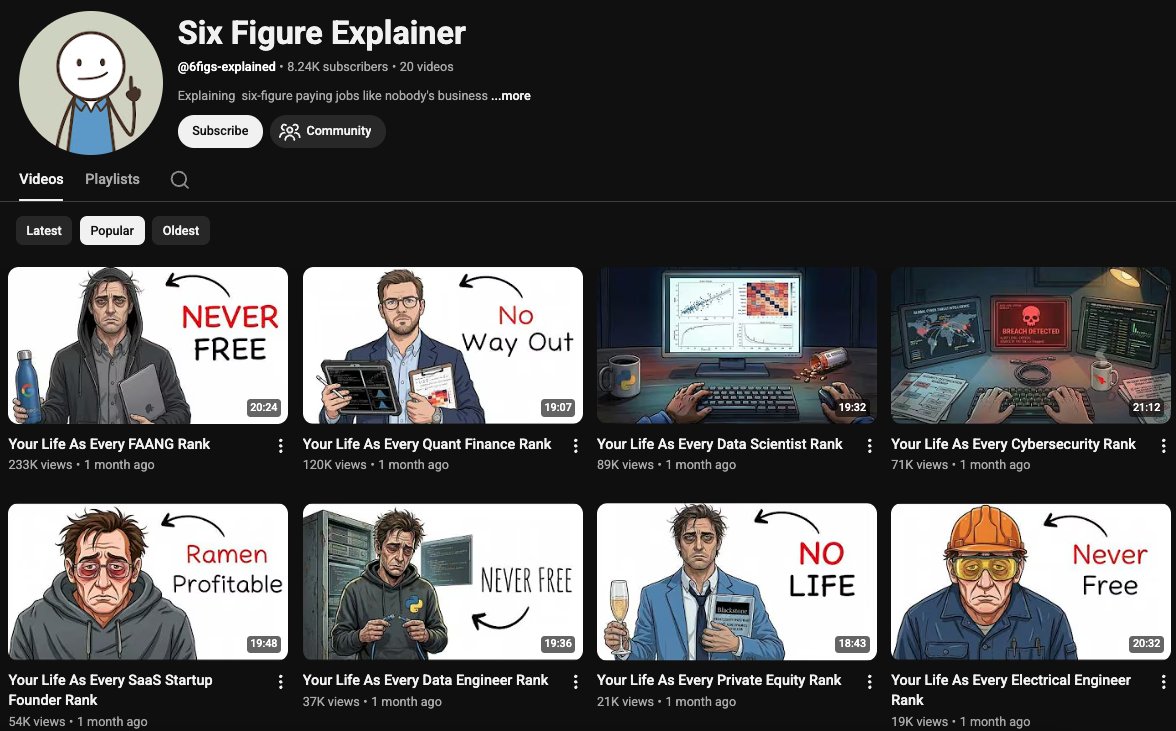This screenshot has width=1176, height=731.
Task: Open the SaaS Startup Founder video thumbnail
Action: 148,582
